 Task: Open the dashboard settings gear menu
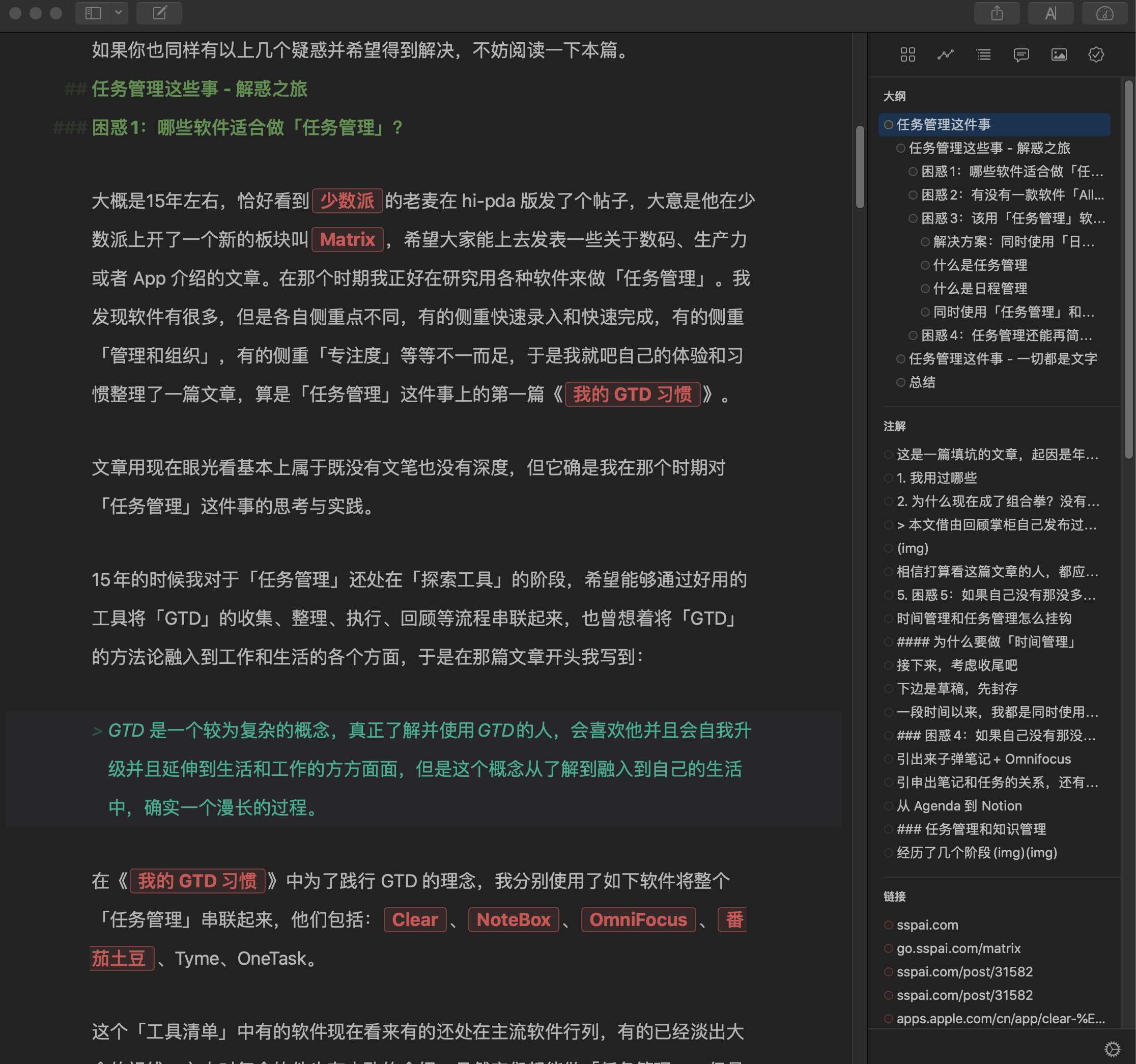pos(1112,1049)
